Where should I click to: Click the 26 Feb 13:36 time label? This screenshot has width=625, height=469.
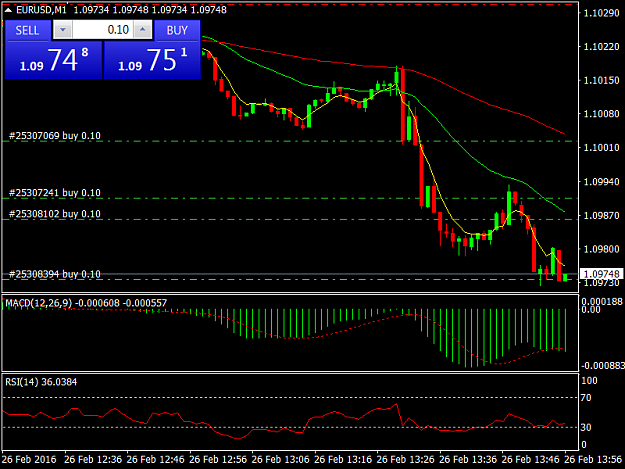point(468,459)
